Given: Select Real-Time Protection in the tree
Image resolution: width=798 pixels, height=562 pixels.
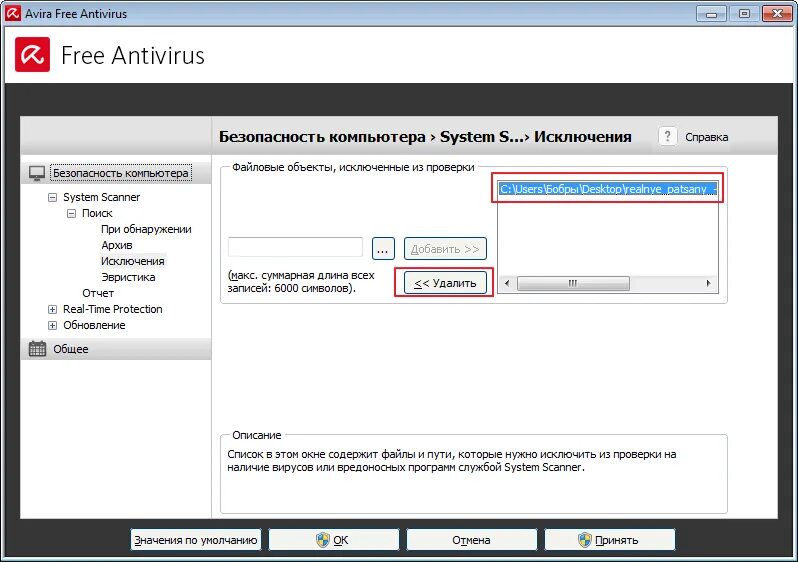Looking at the screenshot, I should pos(112,309).
